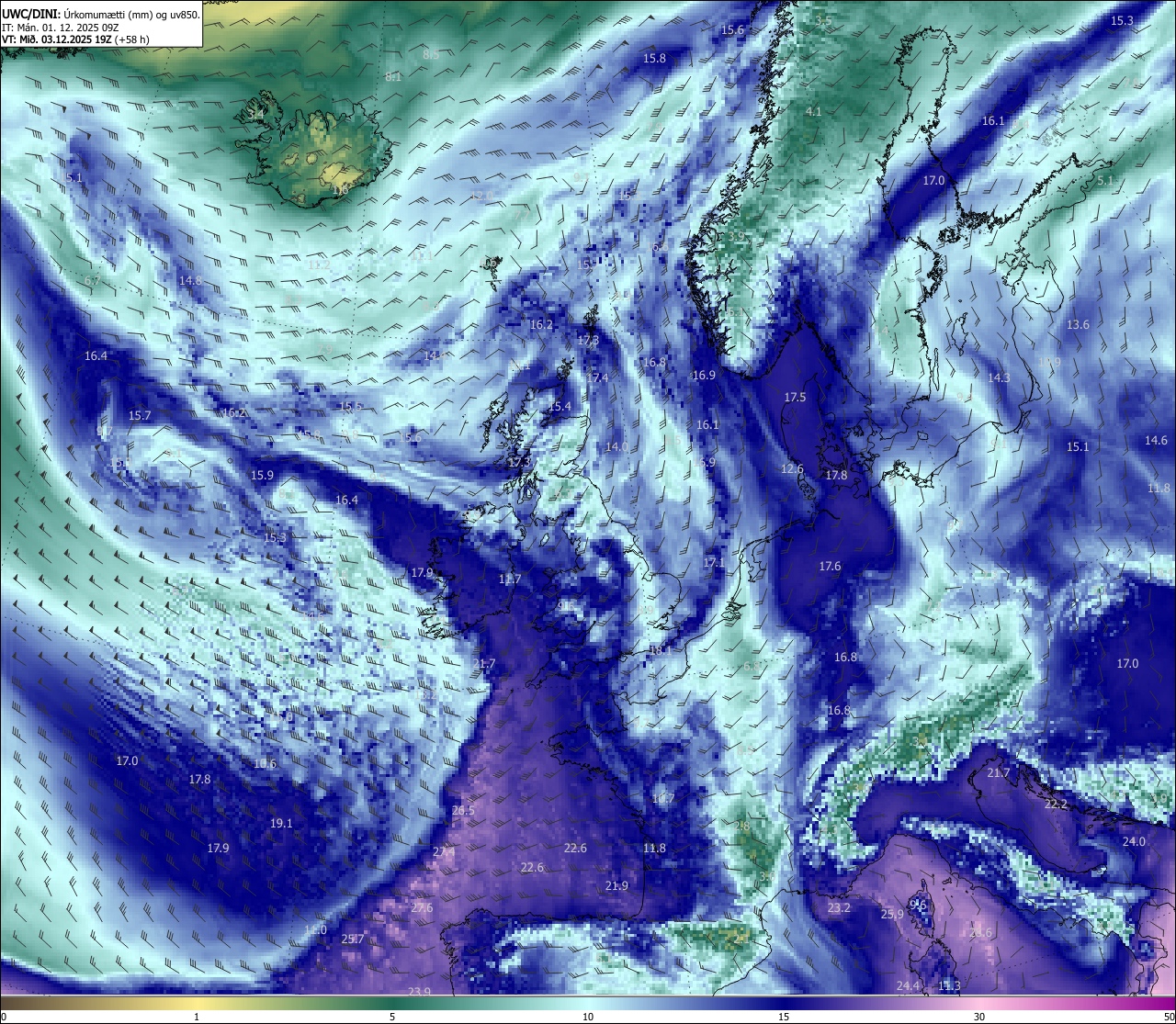Click the map value label "15.8"

[654, 58]
